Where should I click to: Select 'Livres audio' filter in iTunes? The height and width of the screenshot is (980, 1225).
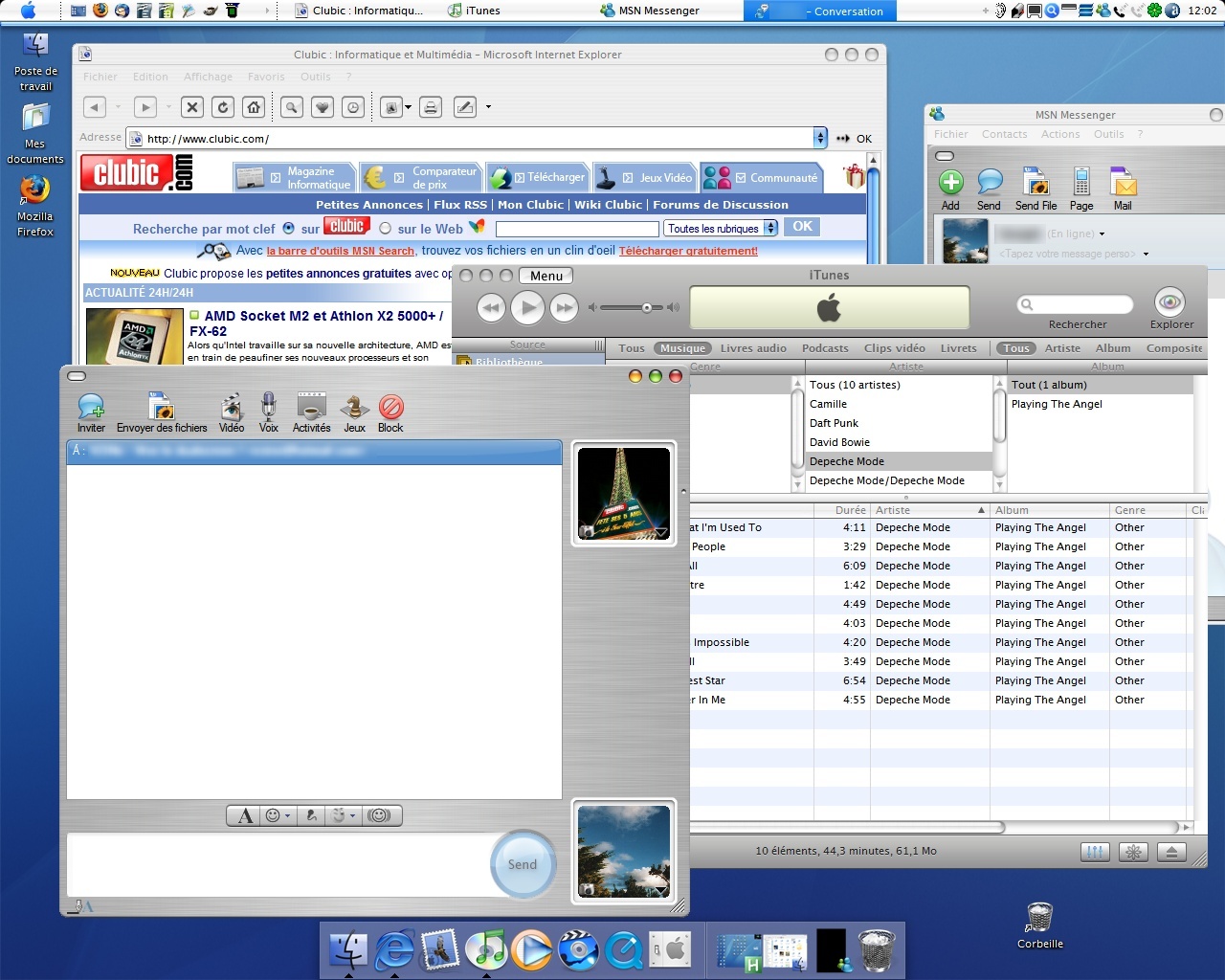(753, 348)
